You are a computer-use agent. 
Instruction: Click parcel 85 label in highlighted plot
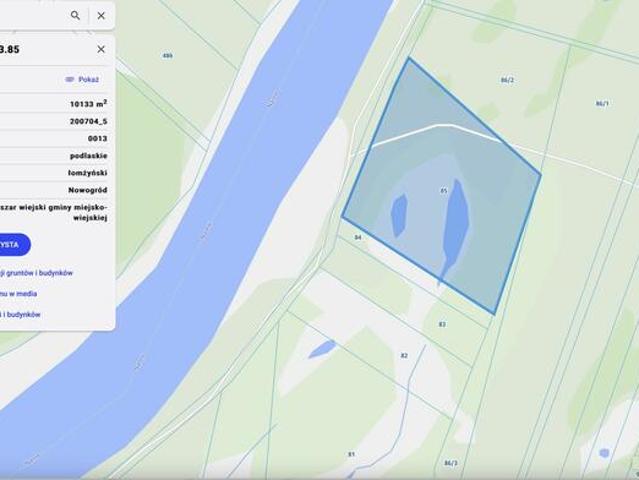tap(444, 190)
